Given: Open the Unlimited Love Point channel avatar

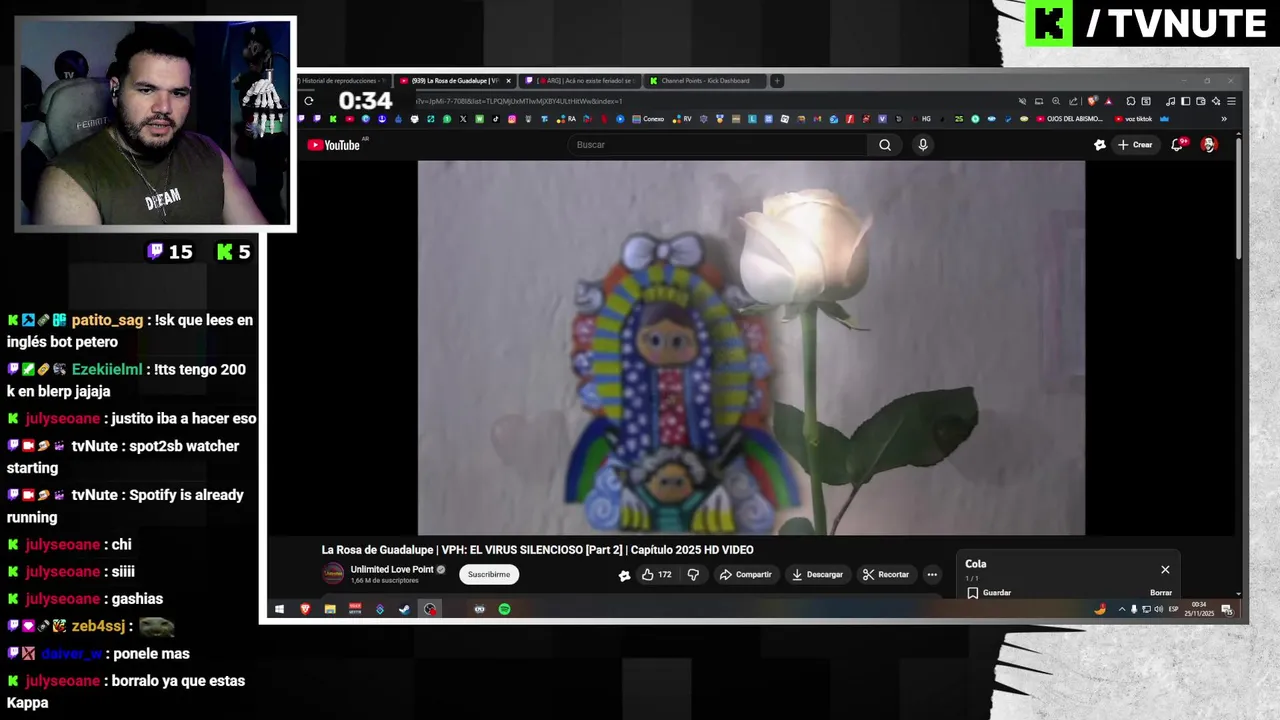Looking at the screenshot, I should (x=333, y=574).
